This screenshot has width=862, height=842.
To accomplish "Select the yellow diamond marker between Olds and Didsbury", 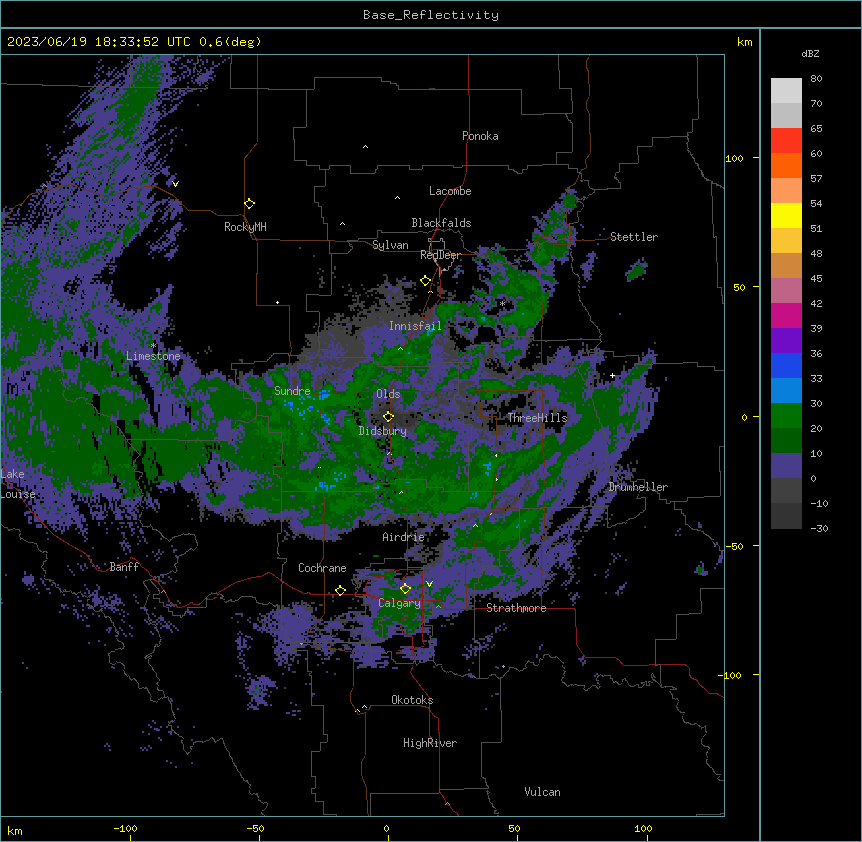I will pyautogui.click(x=388, y=416).
